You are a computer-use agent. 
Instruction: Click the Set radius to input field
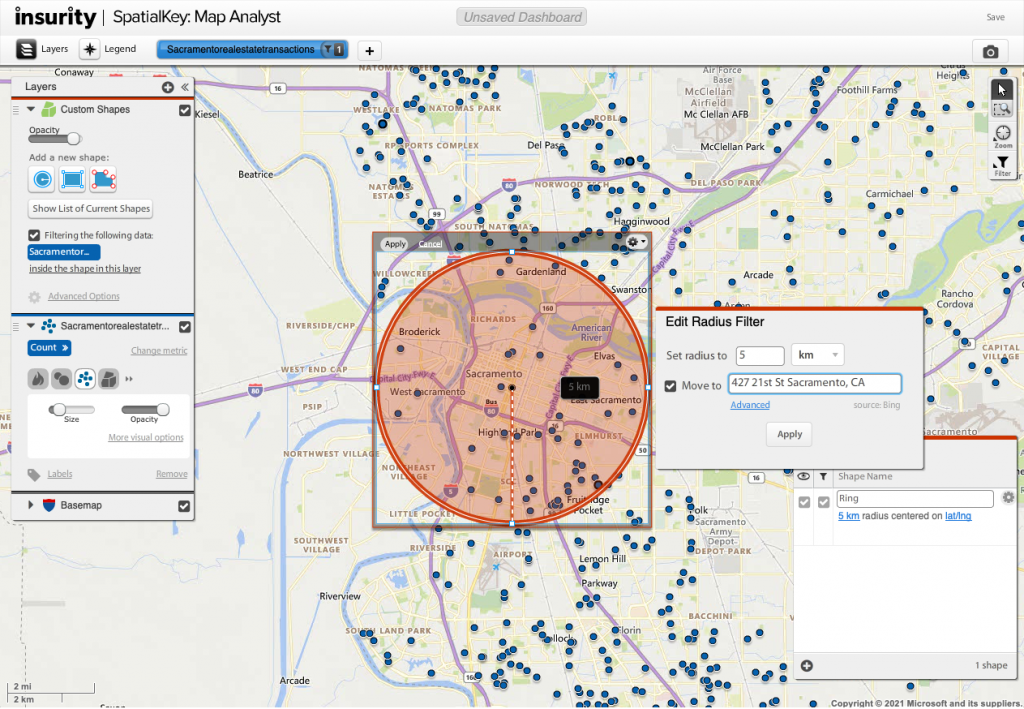pos(760,355)
